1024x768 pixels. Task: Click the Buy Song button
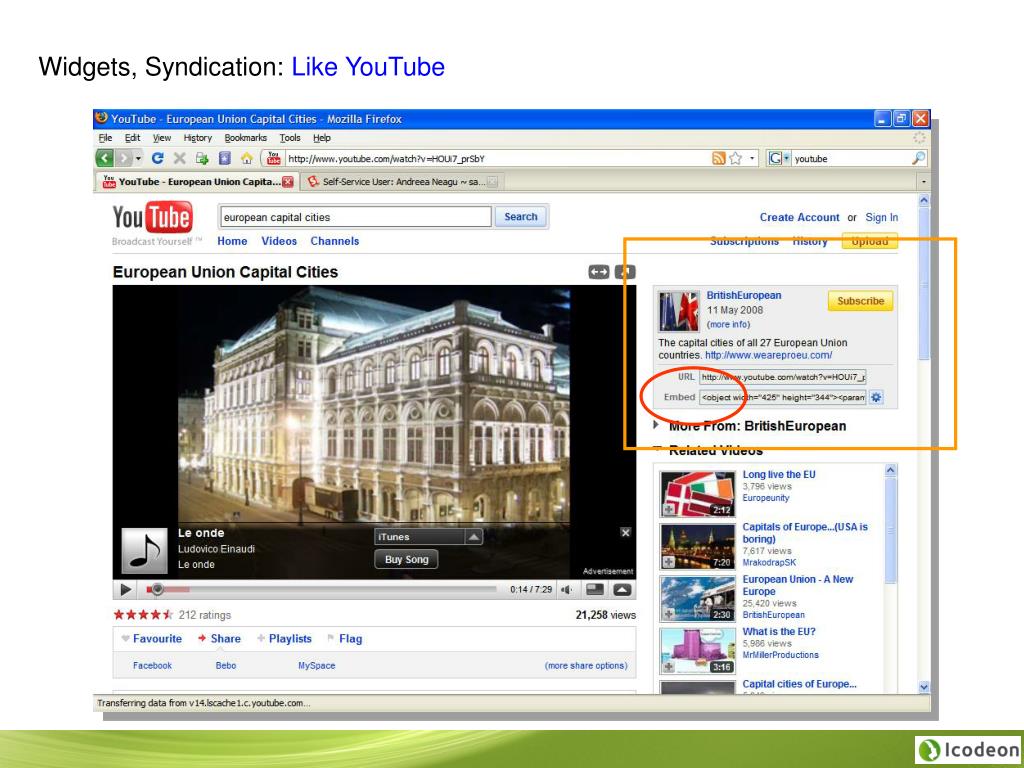[406, 560]
